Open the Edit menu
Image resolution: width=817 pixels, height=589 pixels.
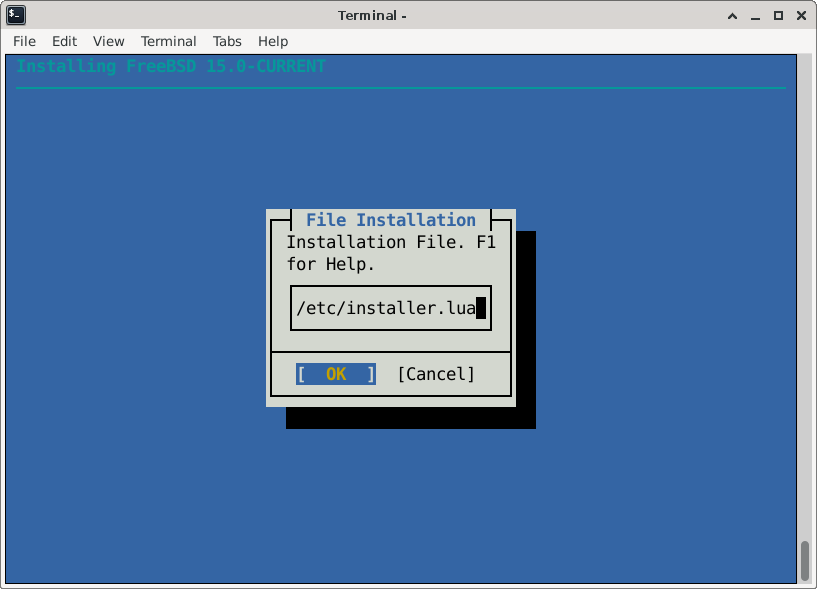tap(64, 41)
